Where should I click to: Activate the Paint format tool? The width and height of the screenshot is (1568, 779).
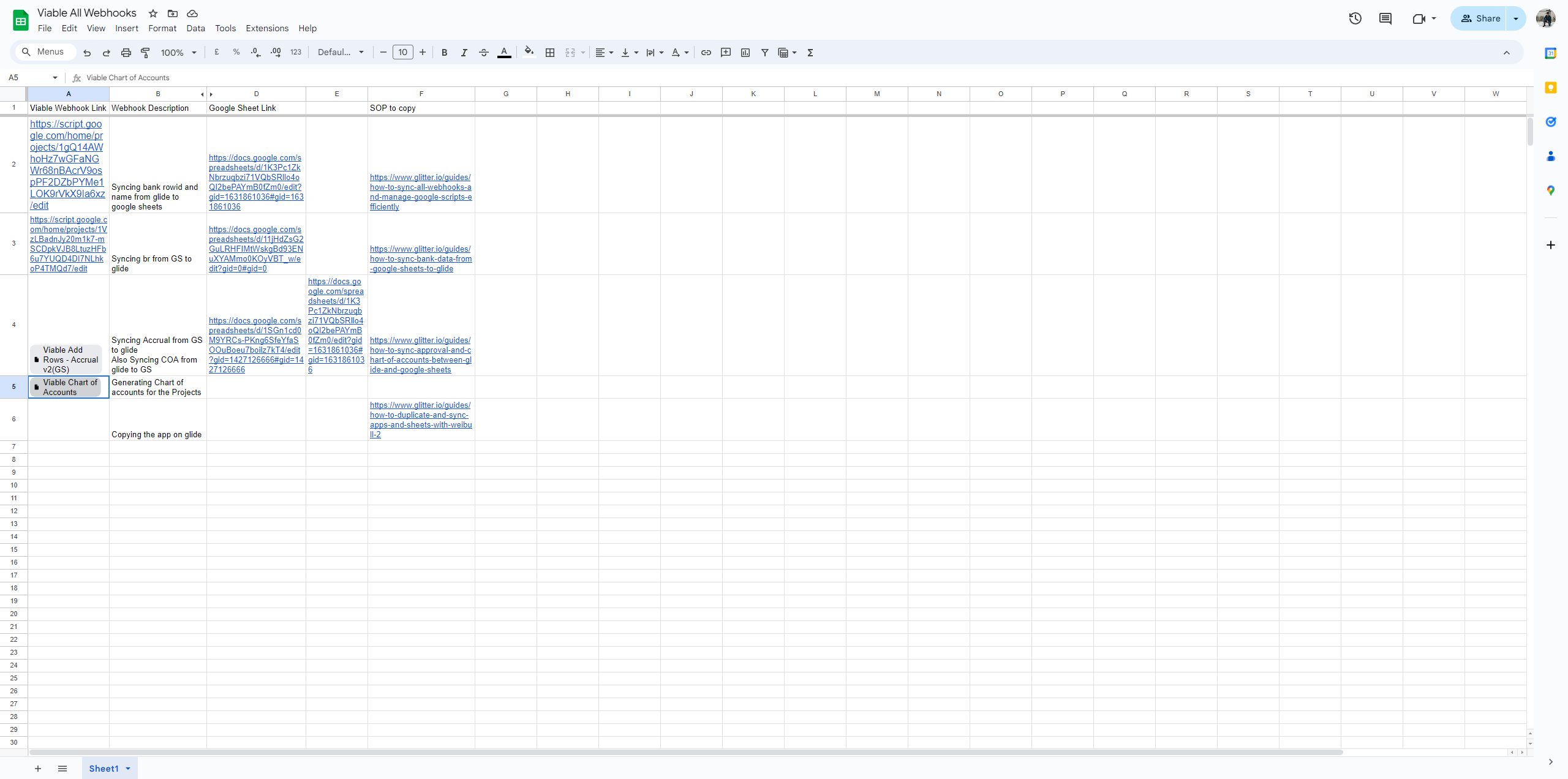146,53
